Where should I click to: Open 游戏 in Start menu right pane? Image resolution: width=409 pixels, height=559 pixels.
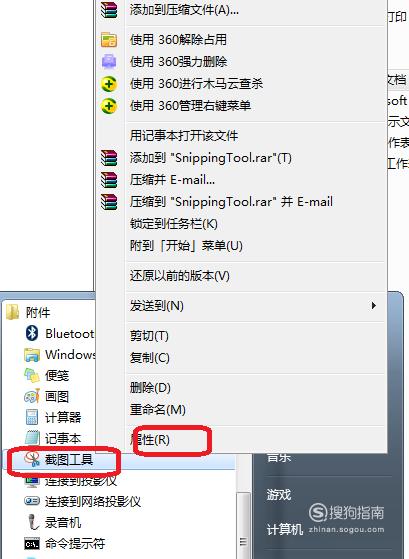pyautogui.click(x=279, y=495)
